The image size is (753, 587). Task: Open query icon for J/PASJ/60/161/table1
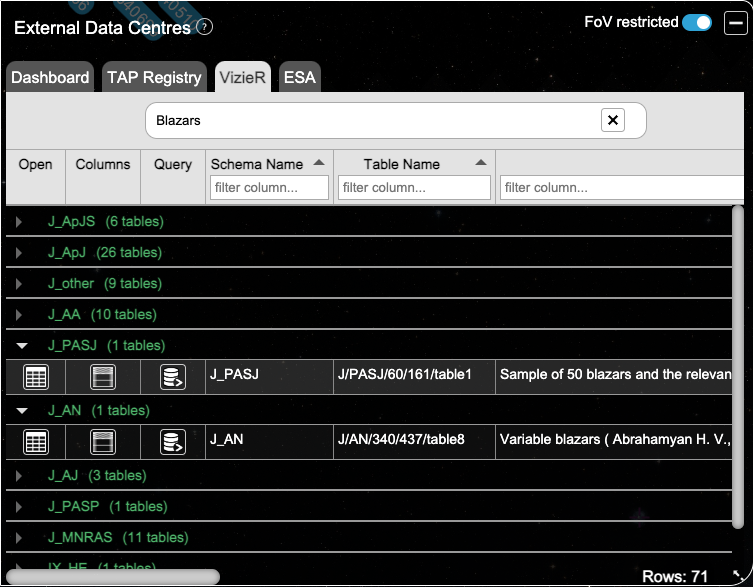173,377
